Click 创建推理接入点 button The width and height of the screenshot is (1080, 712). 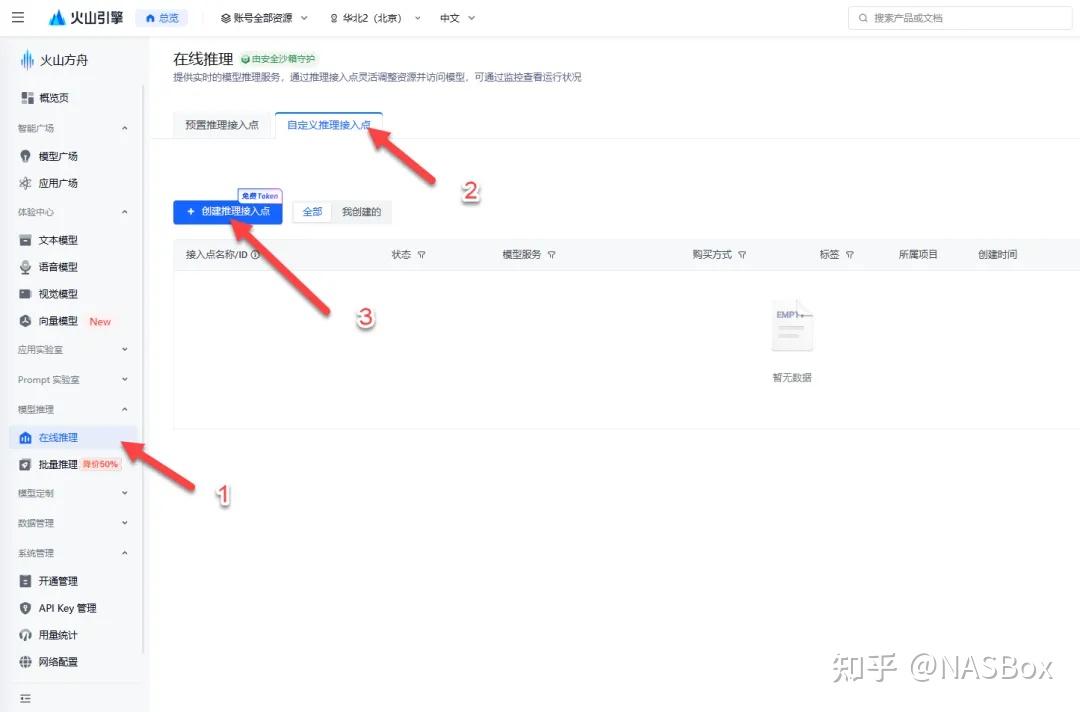[227, 212]
